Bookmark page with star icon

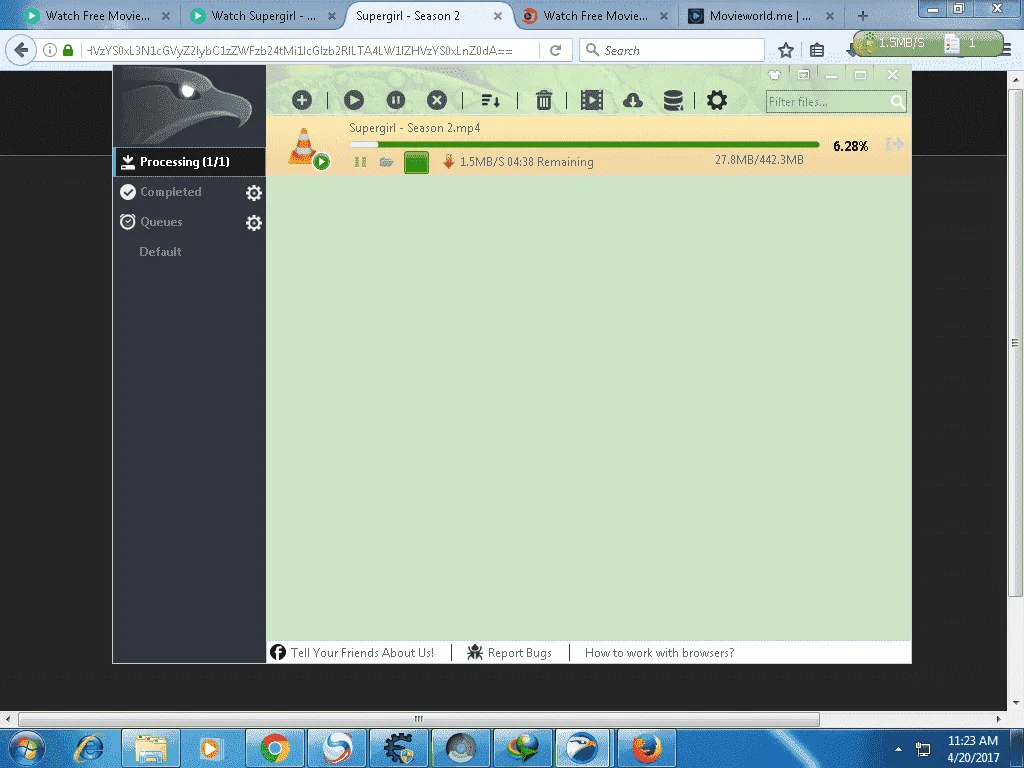pyautogui.click(x=786, y=50)
